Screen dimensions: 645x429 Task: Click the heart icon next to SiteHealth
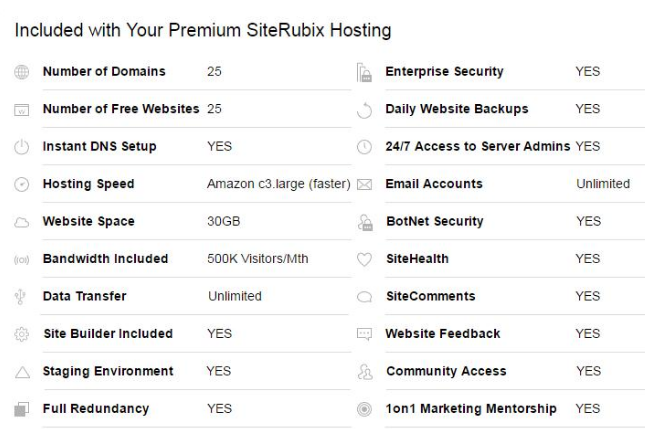click(x=364, y=259)
